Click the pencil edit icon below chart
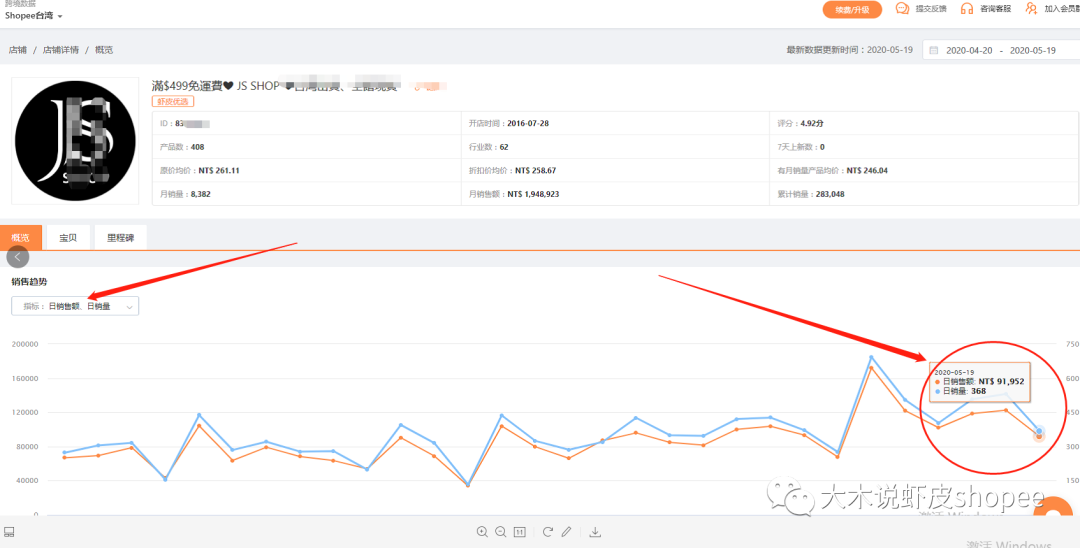This screenshot has height=548, width=1080. [x=566, y=531]
